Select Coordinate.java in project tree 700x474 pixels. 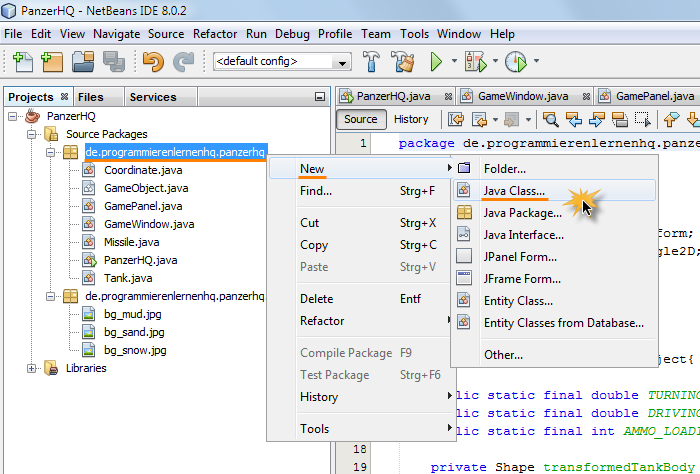coord(143,170)
